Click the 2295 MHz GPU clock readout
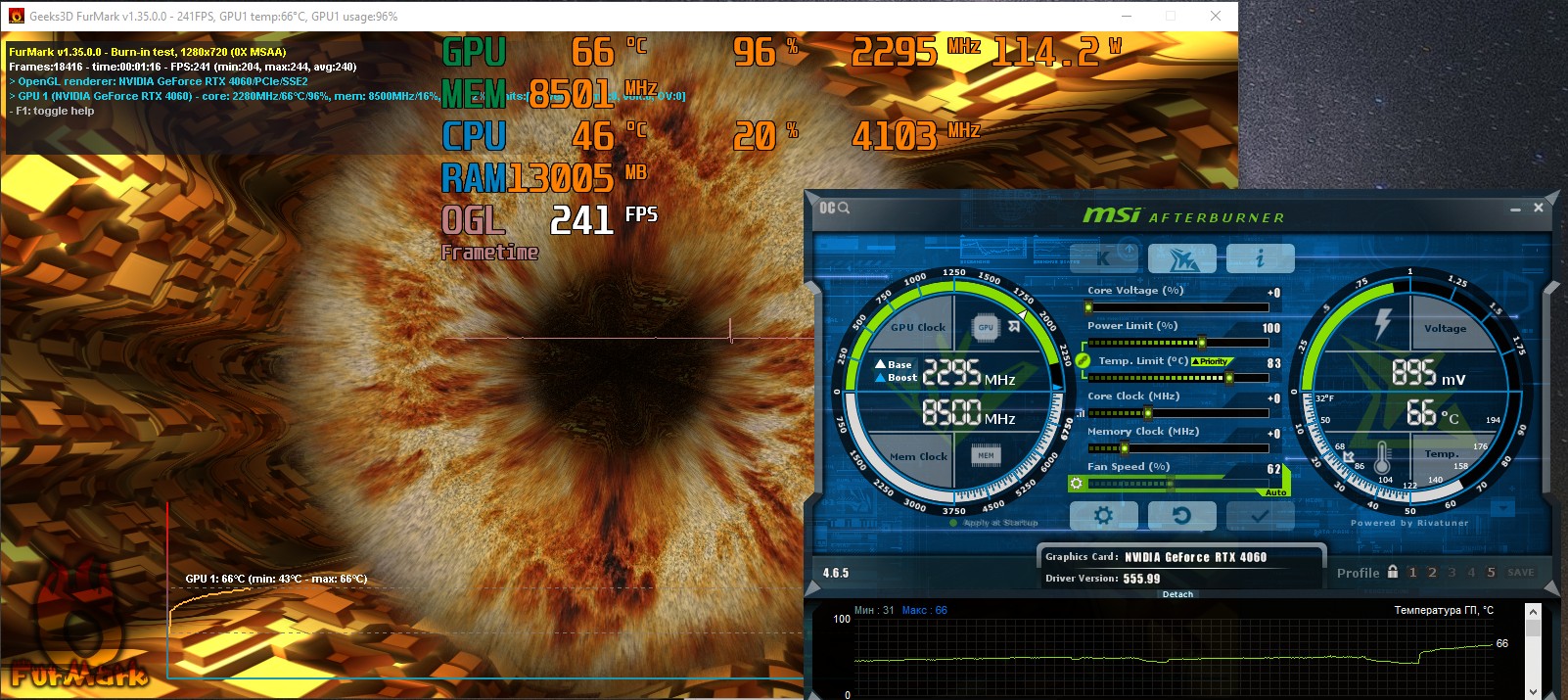 click(968, 373)
